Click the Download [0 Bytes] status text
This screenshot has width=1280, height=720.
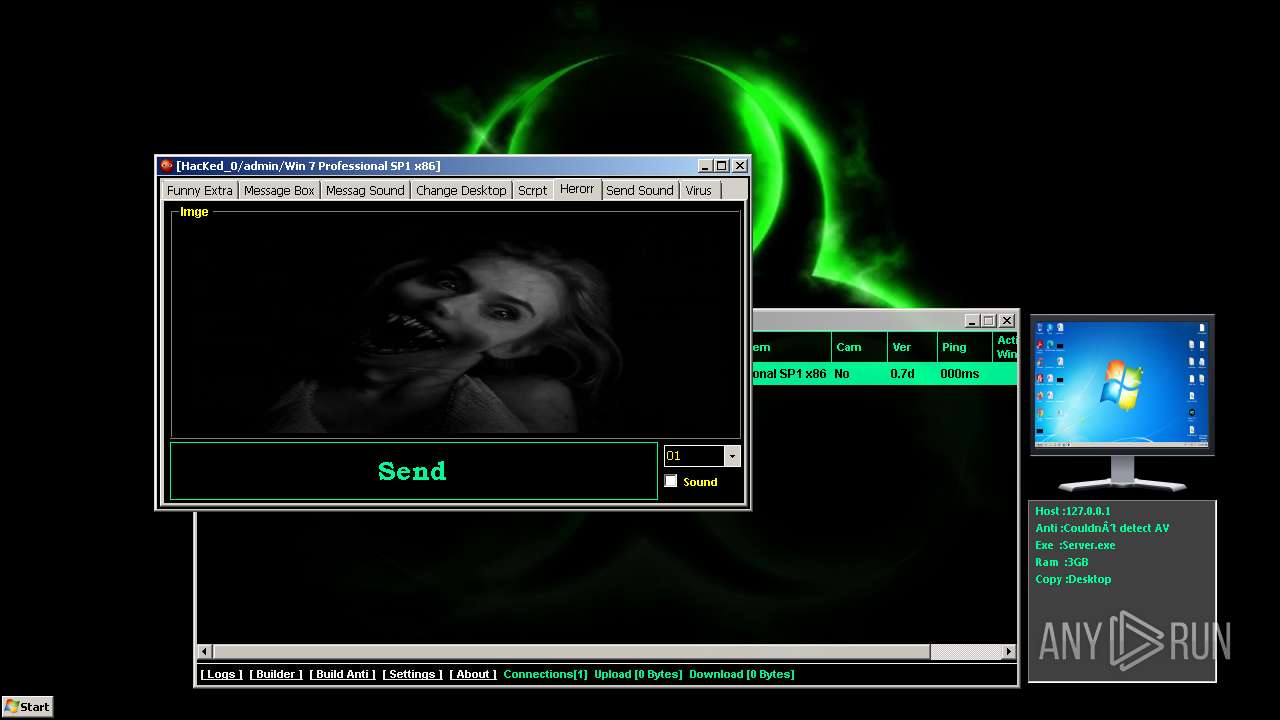[742, 674]
